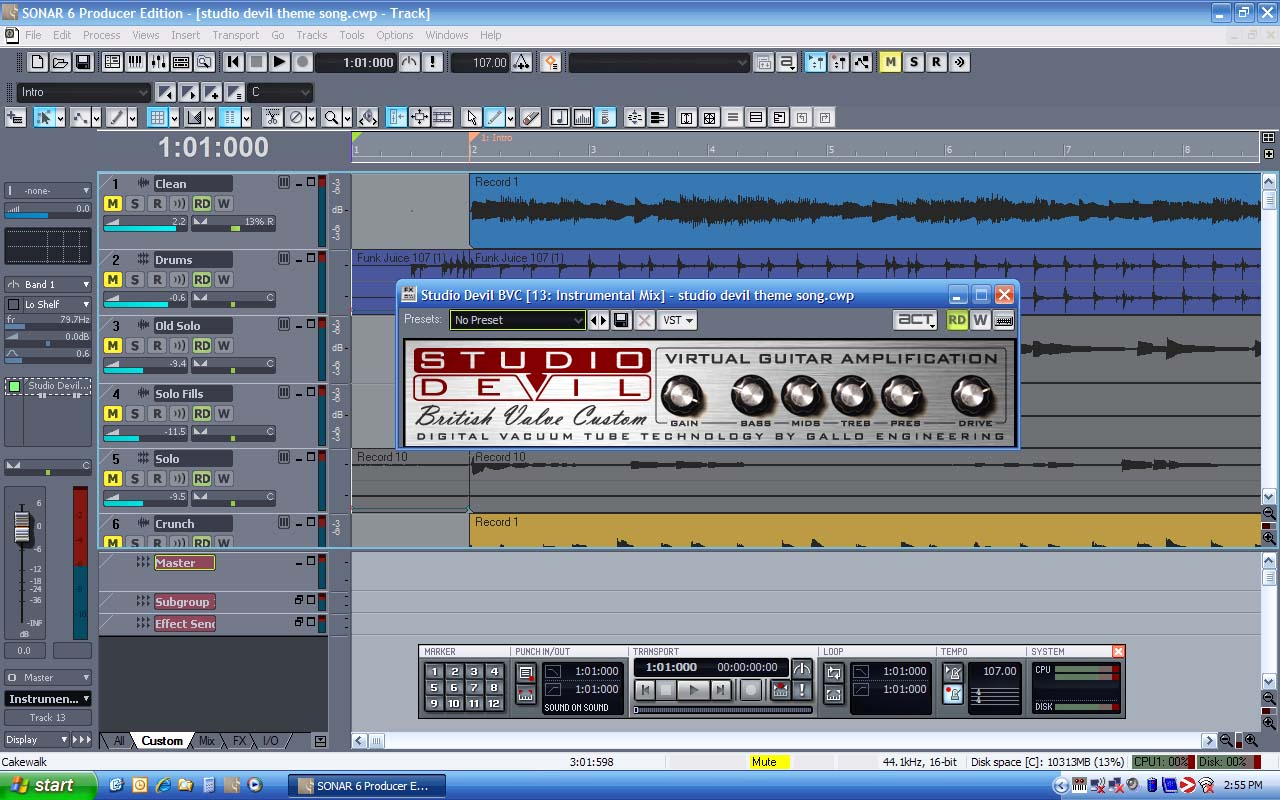Open the Intro marker dropdown
1280x800 pixels.
84,92
